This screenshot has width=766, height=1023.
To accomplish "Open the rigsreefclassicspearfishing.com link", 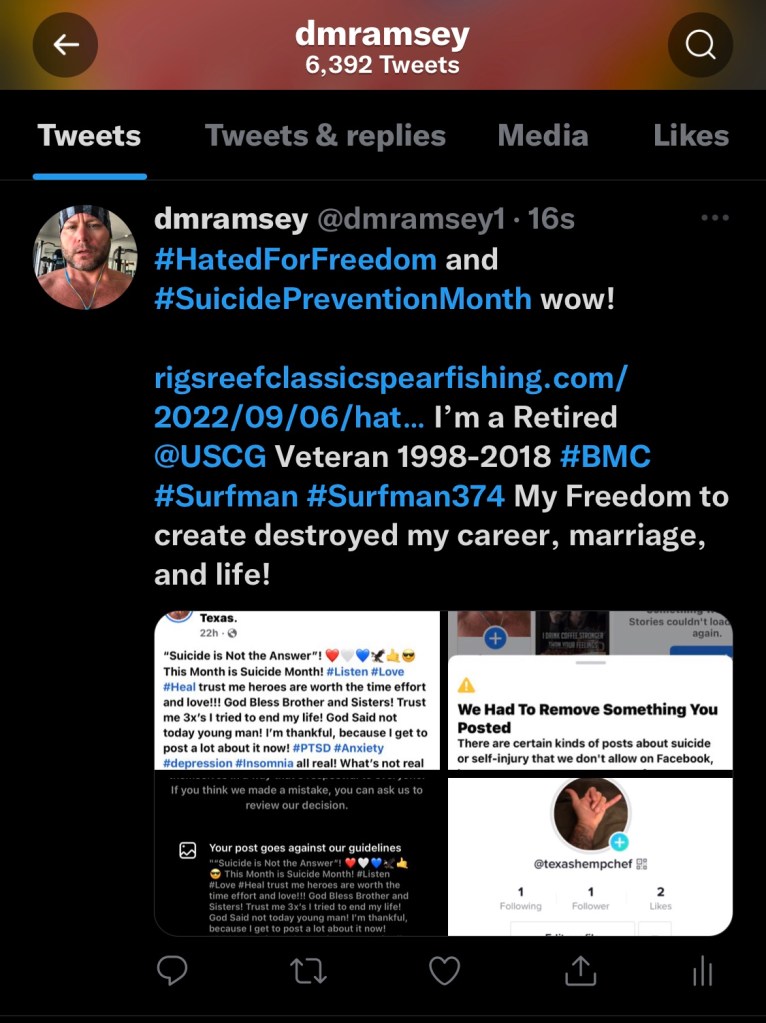I will [x=390, y=397].
